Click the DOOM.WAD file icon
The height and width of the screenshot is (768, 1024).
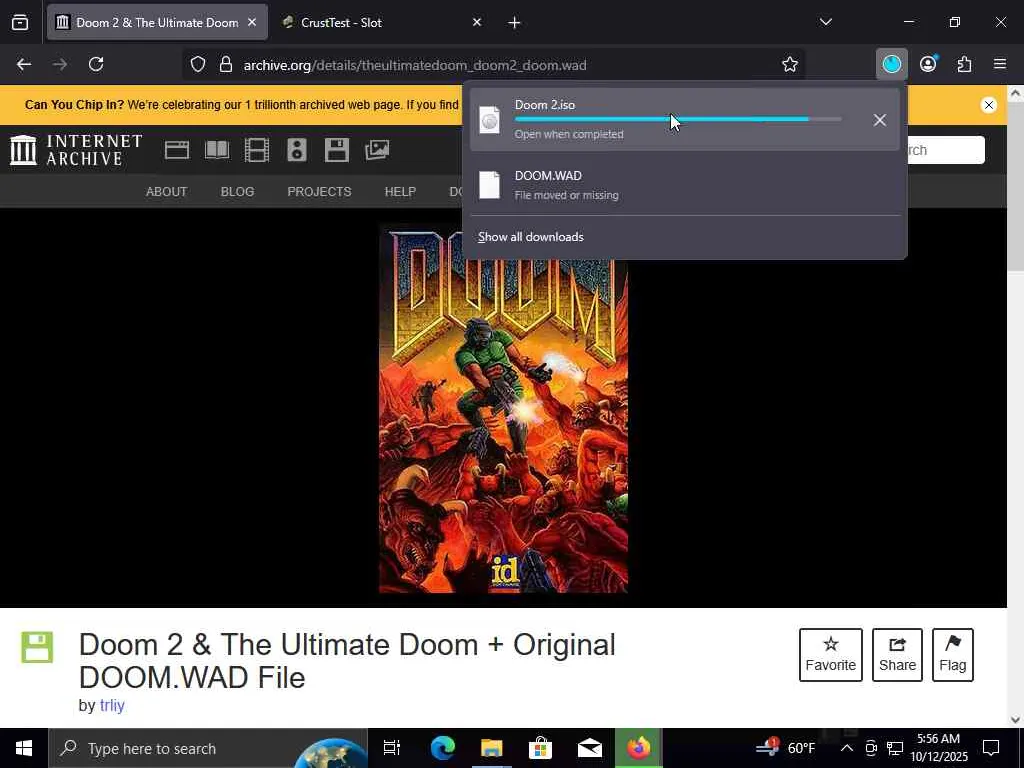point(490,185)
